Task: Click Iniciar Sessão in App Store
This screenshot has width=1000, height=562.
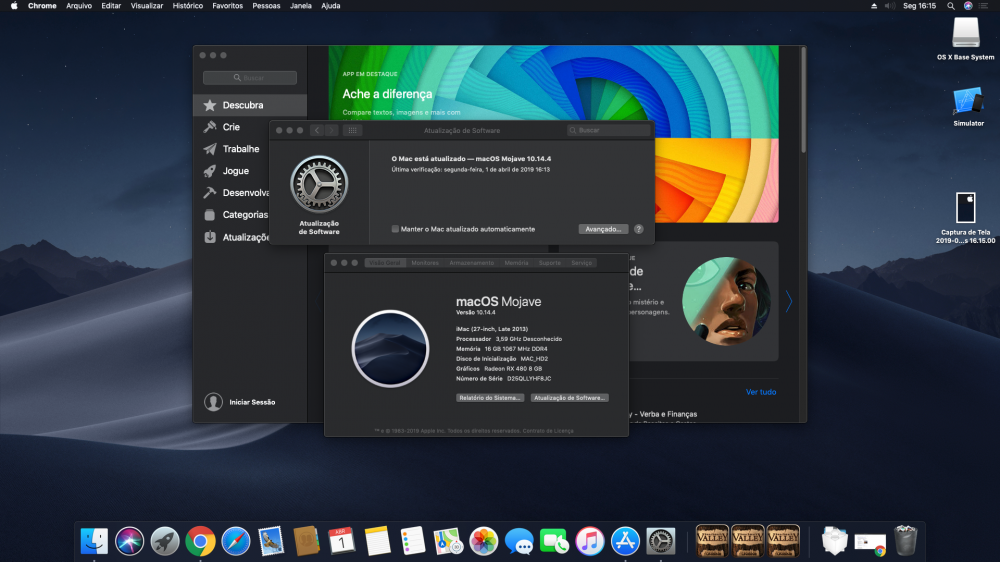Action: tap(240, 402)
